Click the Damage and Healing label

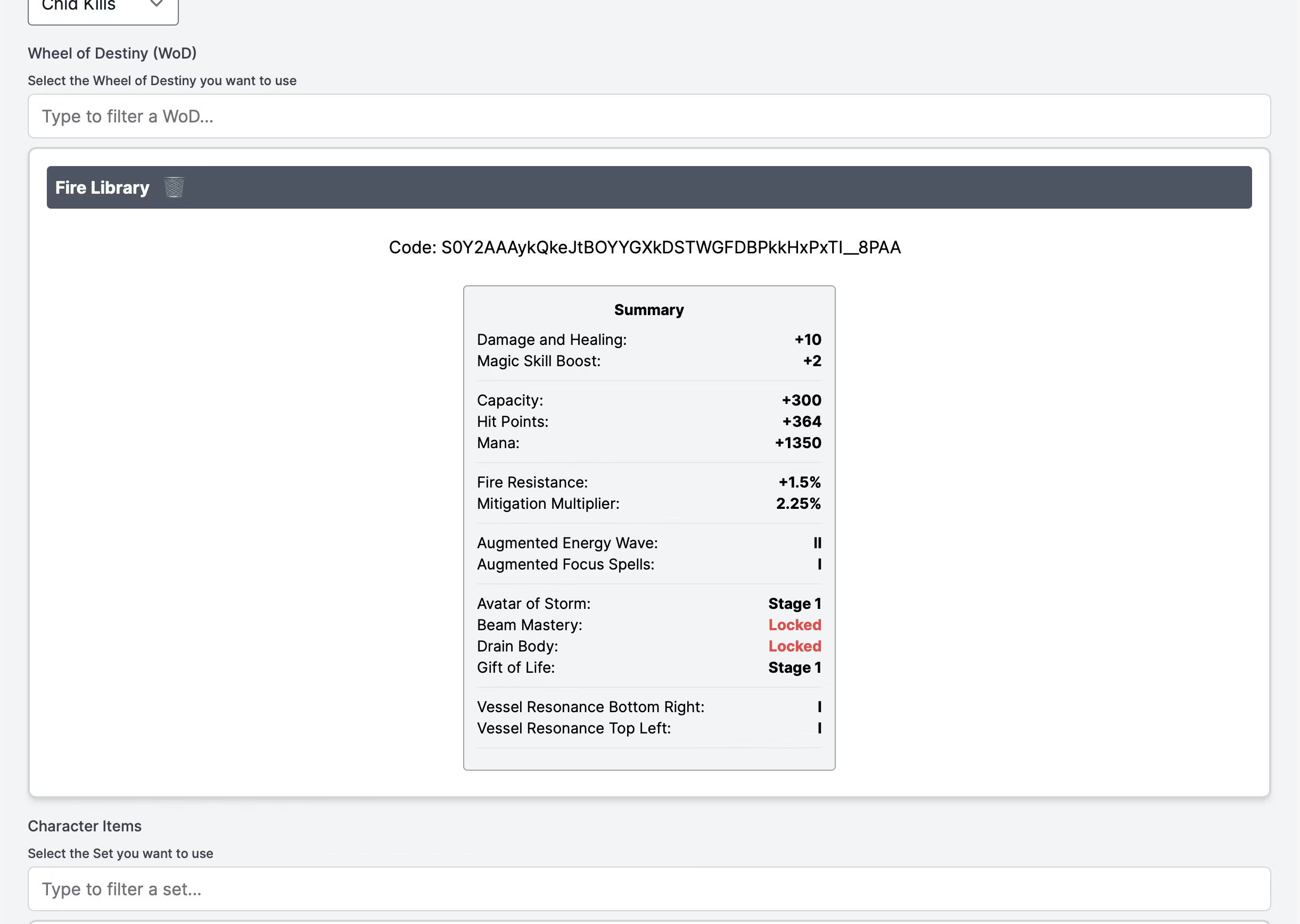click(552, 340)
